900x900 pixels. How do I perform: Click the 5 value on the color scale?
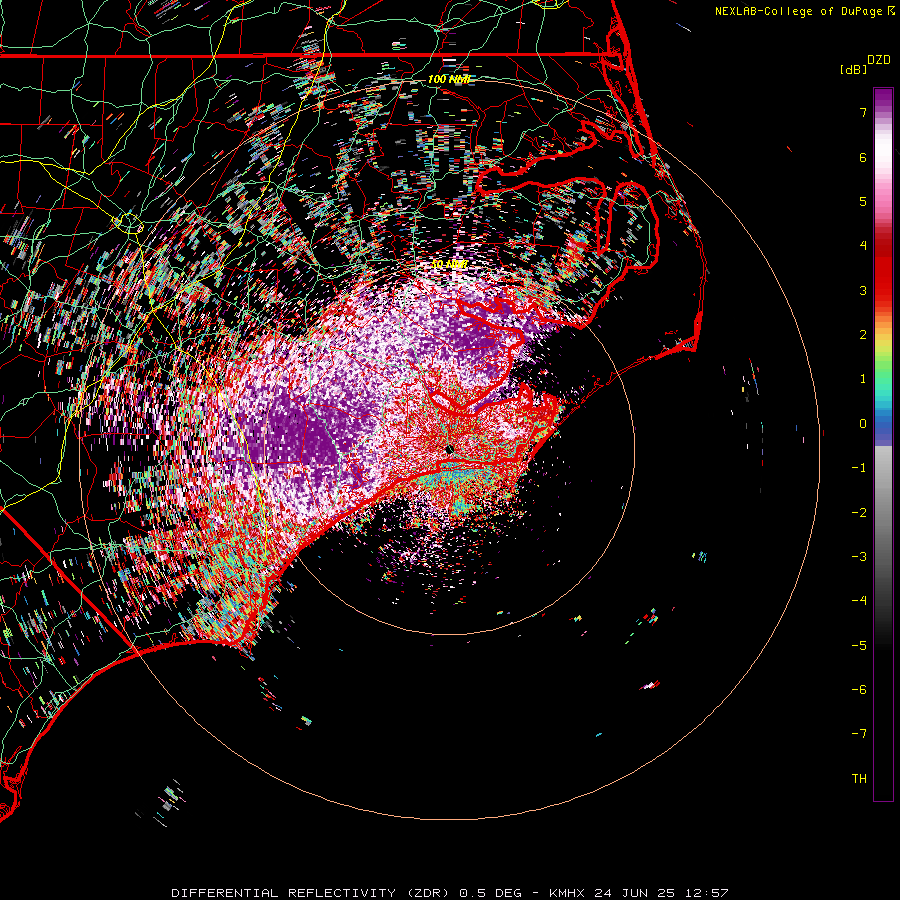pyautogui.click(x=863, y=201)
